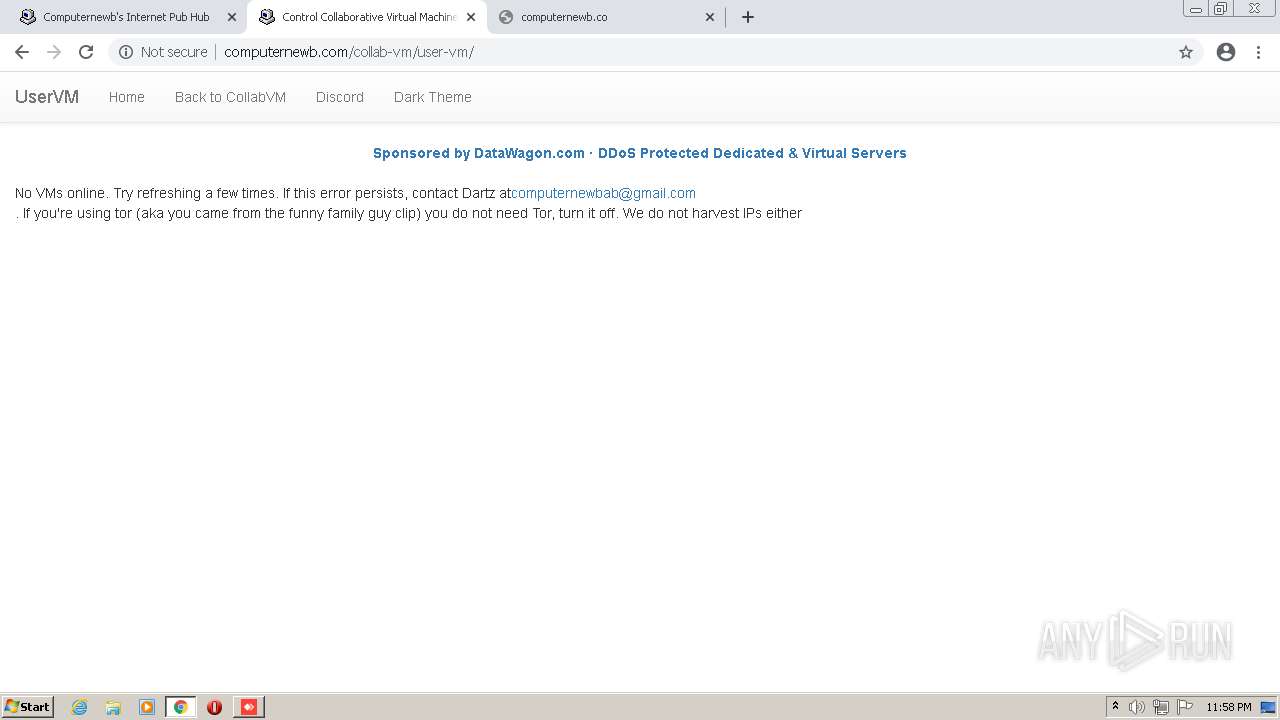Switch to Dark Theme
Image resolution: width=1280 pixels, height=720 pixels.
pos(433,97)
